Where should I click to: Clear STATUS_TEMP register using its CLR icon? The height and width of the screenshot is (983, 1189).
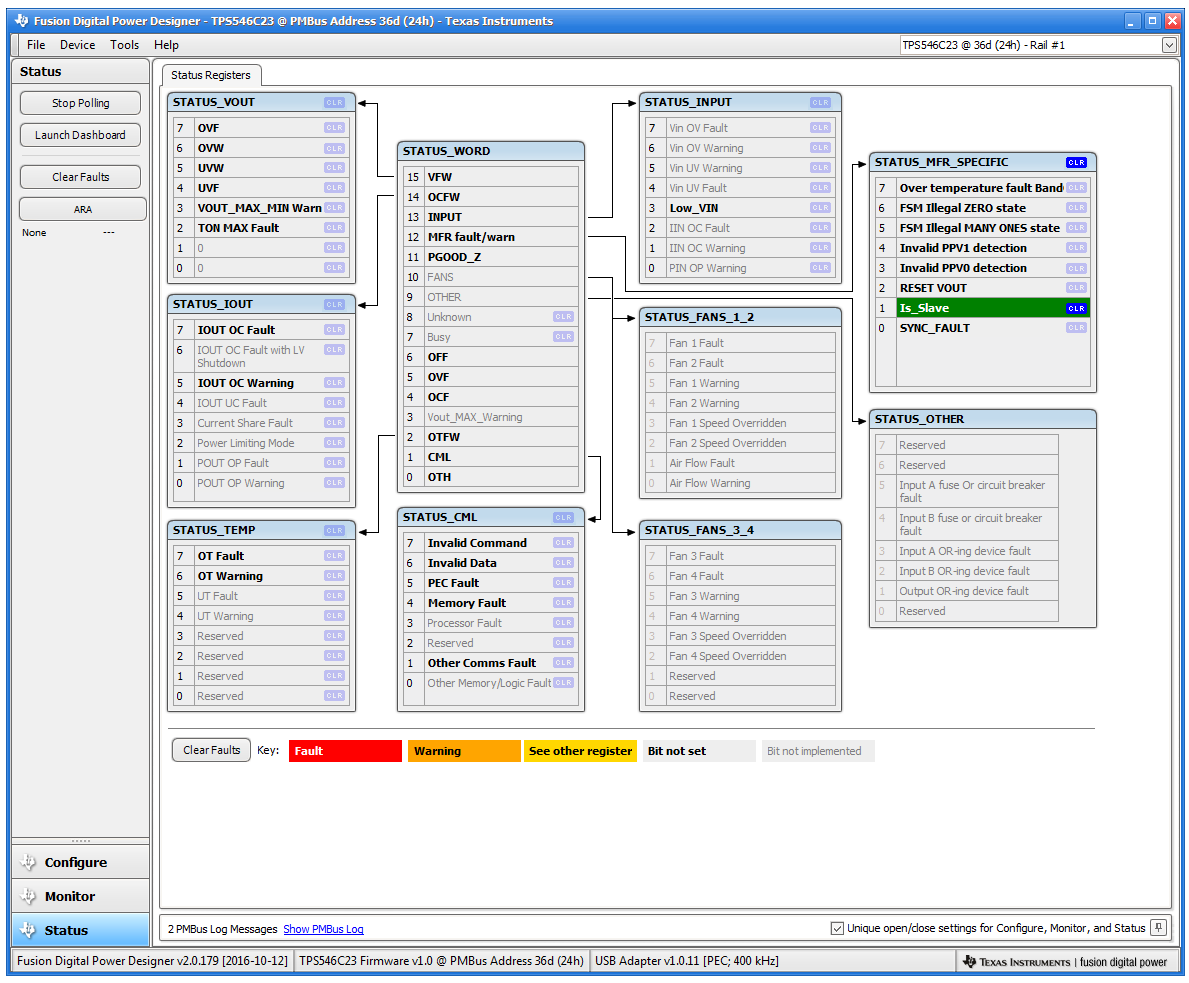click(336, 529)
